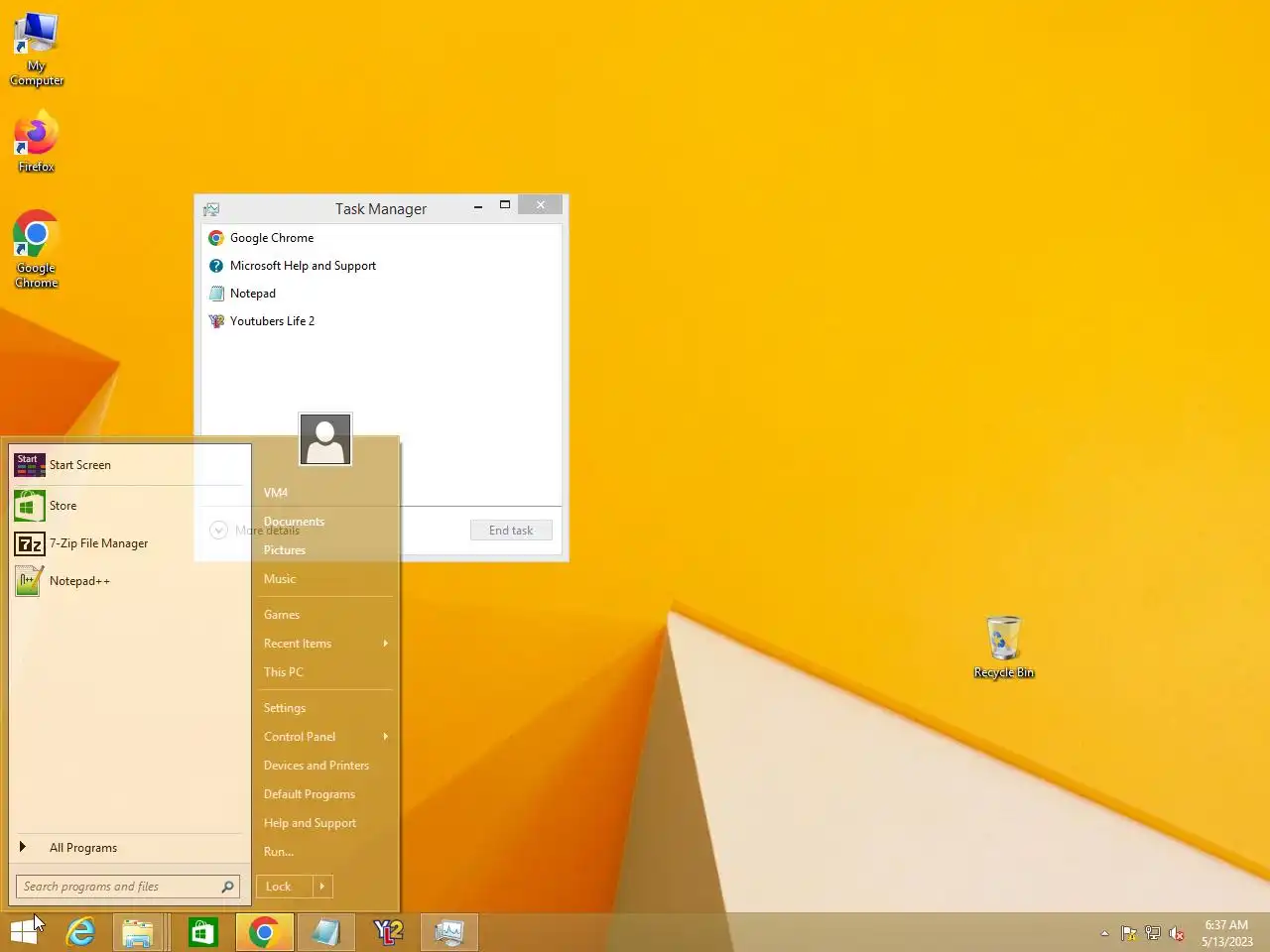This screenshot has height=952, width=1270.
Task: Click the Notepad++ icon in Start menu
Action: click(29, 581)
